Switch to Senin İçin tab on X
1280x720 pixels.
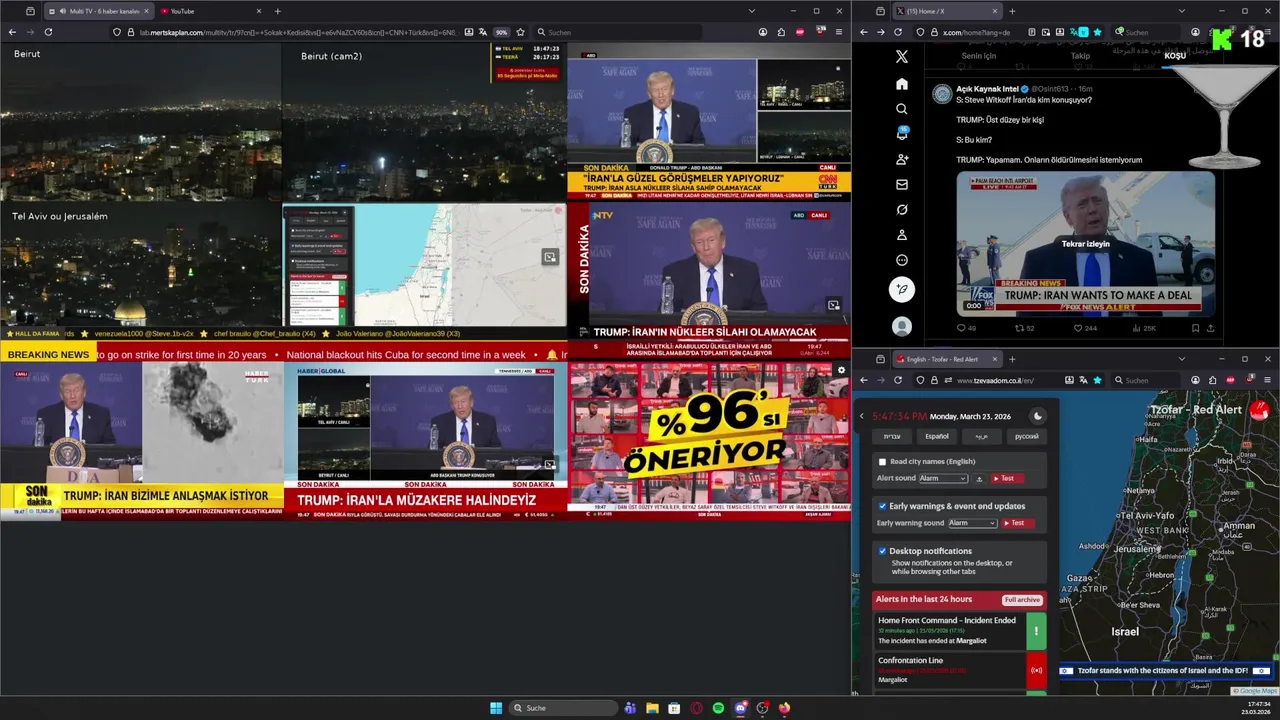click(x=979, y=56)
